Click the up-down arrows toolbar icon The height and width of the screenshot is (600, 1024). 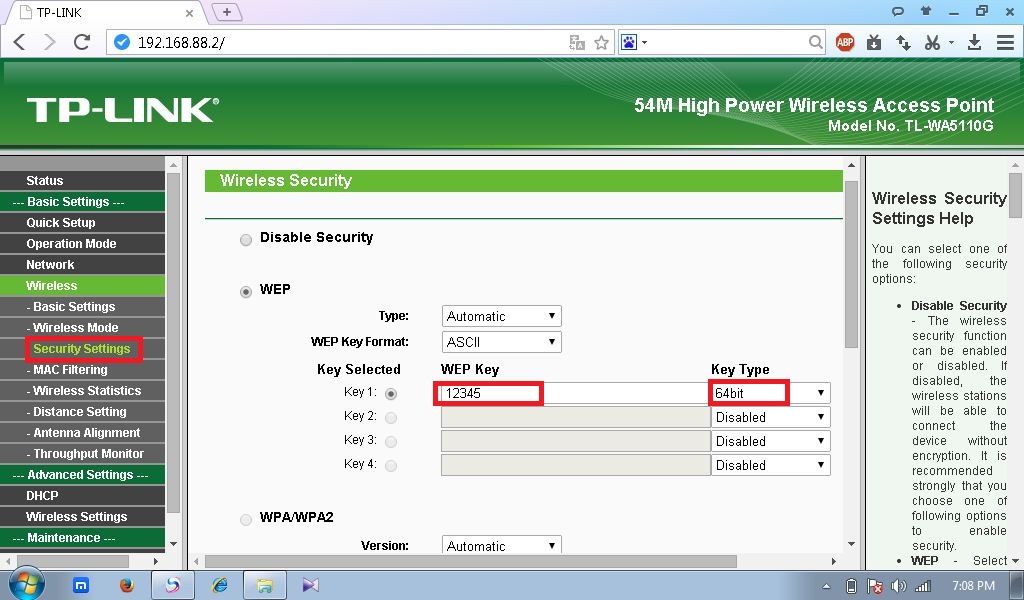pos(903,42)
